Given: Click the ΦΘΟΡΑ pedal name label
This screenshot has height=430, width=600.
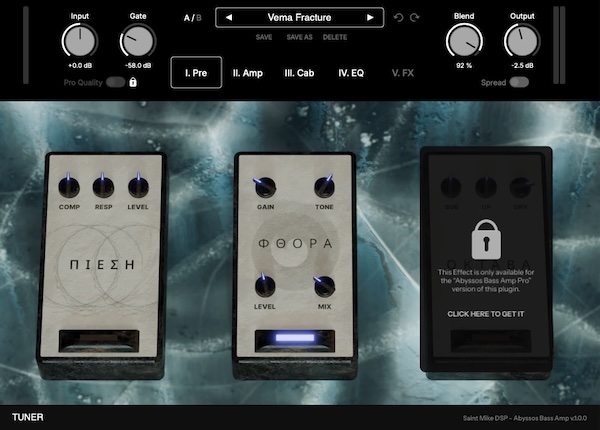Looking at the screenshot, I should pos(295,244).
